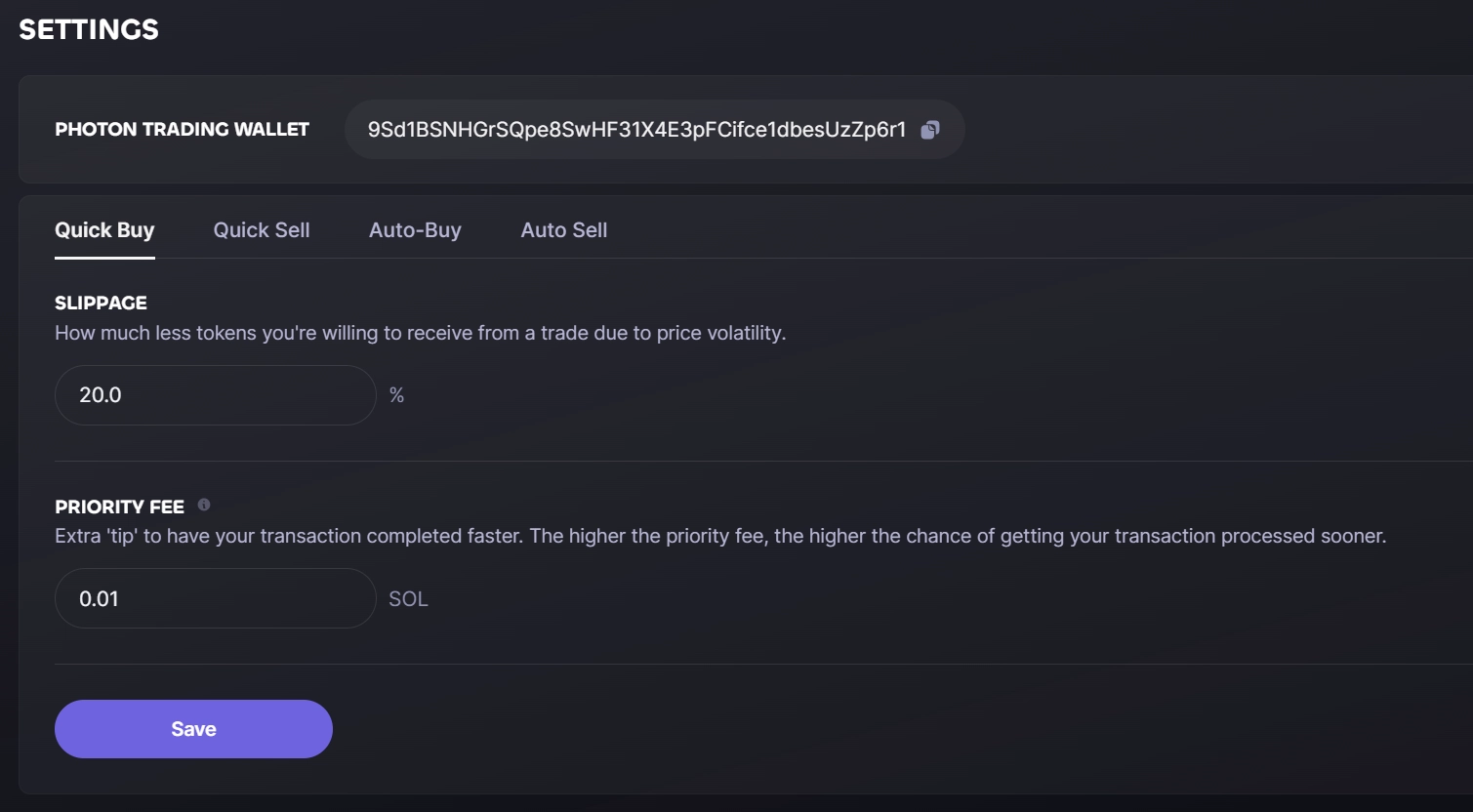Copy the Photon trading wallet address
Screen dimensions: 1473x812
pyautogui.click(x=930, y=130)
